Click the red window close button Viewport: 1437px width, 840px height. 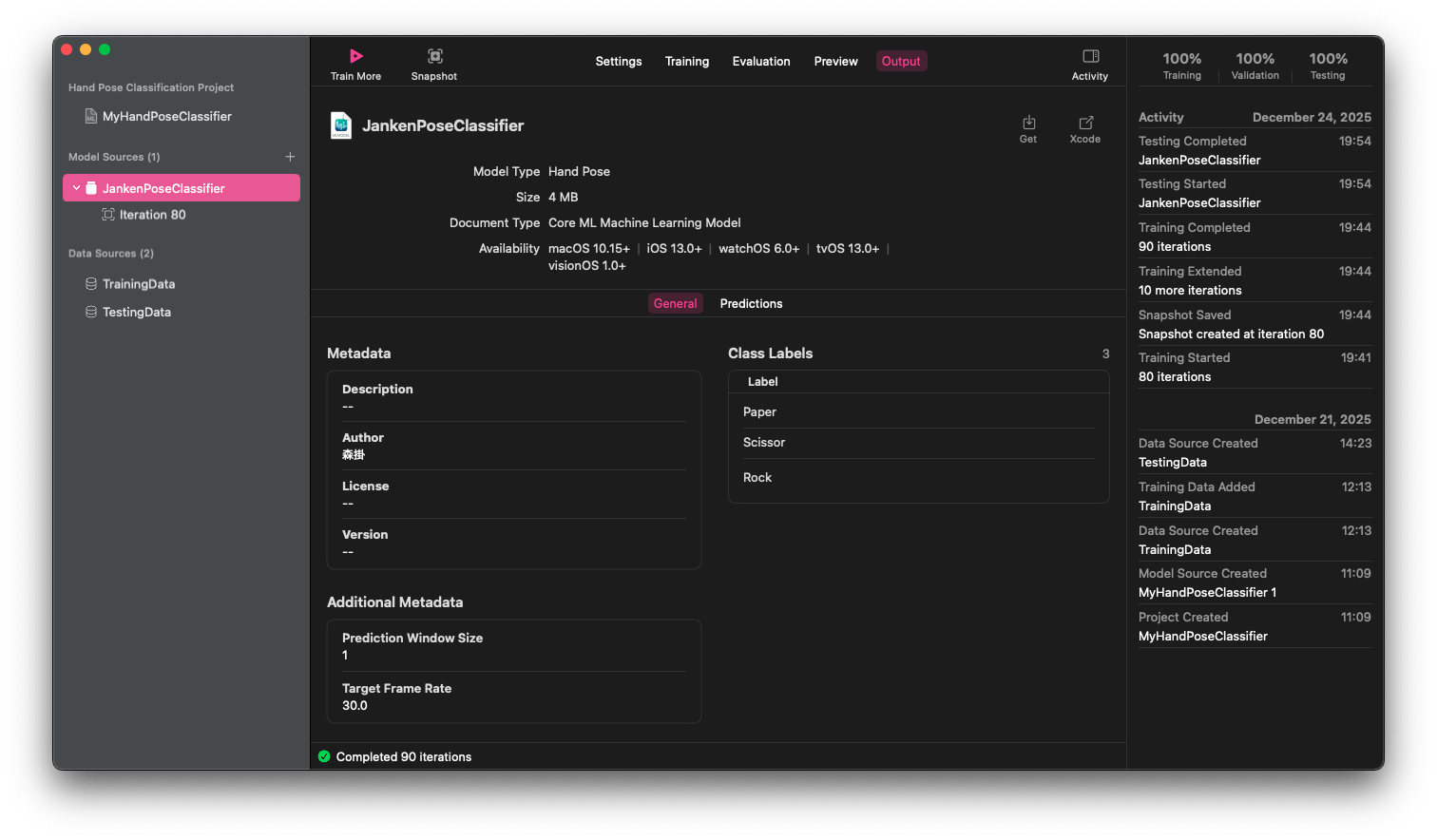pos(67,49)
